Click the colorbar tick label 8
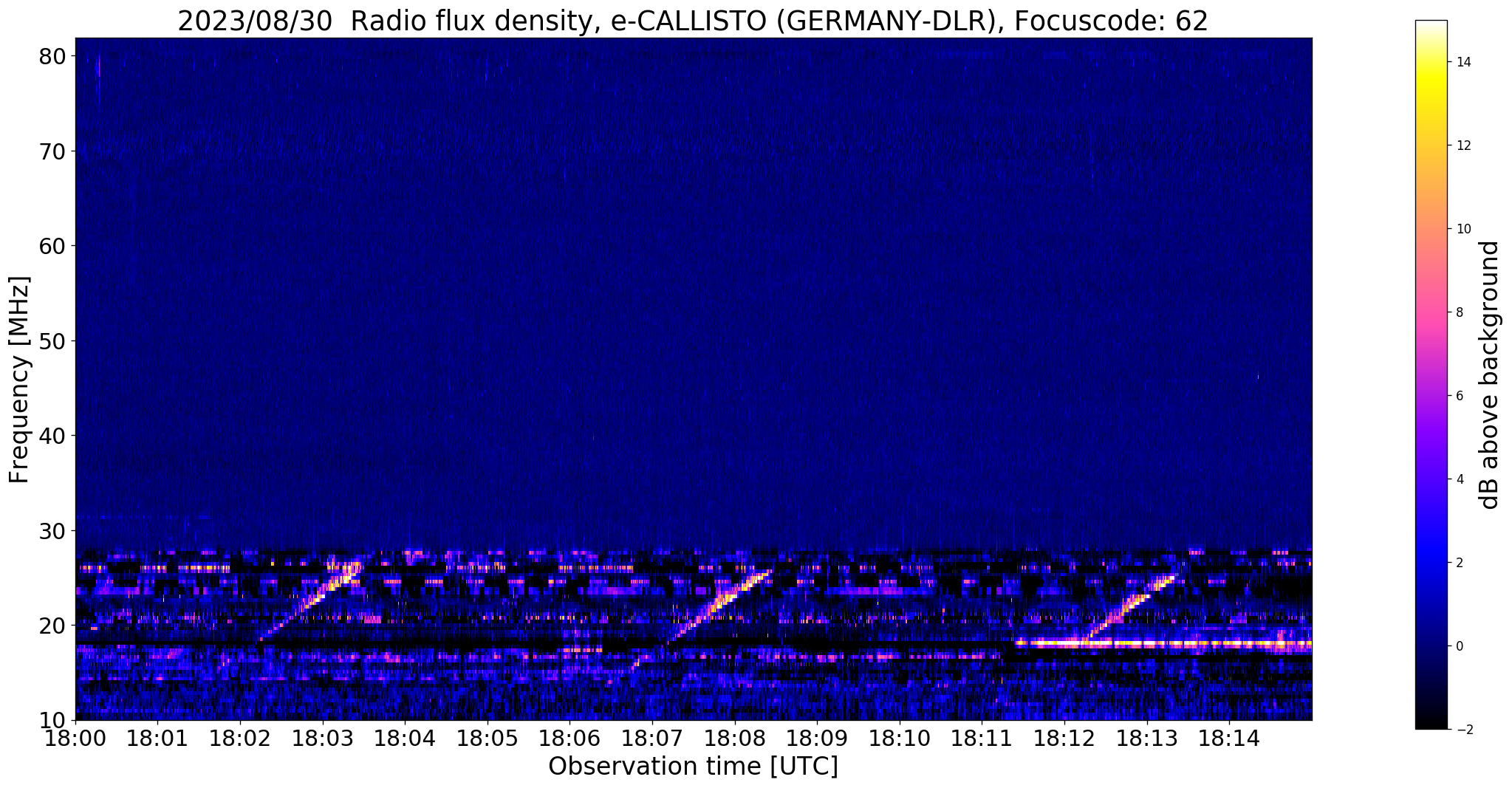Screen dimensions: 1512x788 tap(1459, 312)
